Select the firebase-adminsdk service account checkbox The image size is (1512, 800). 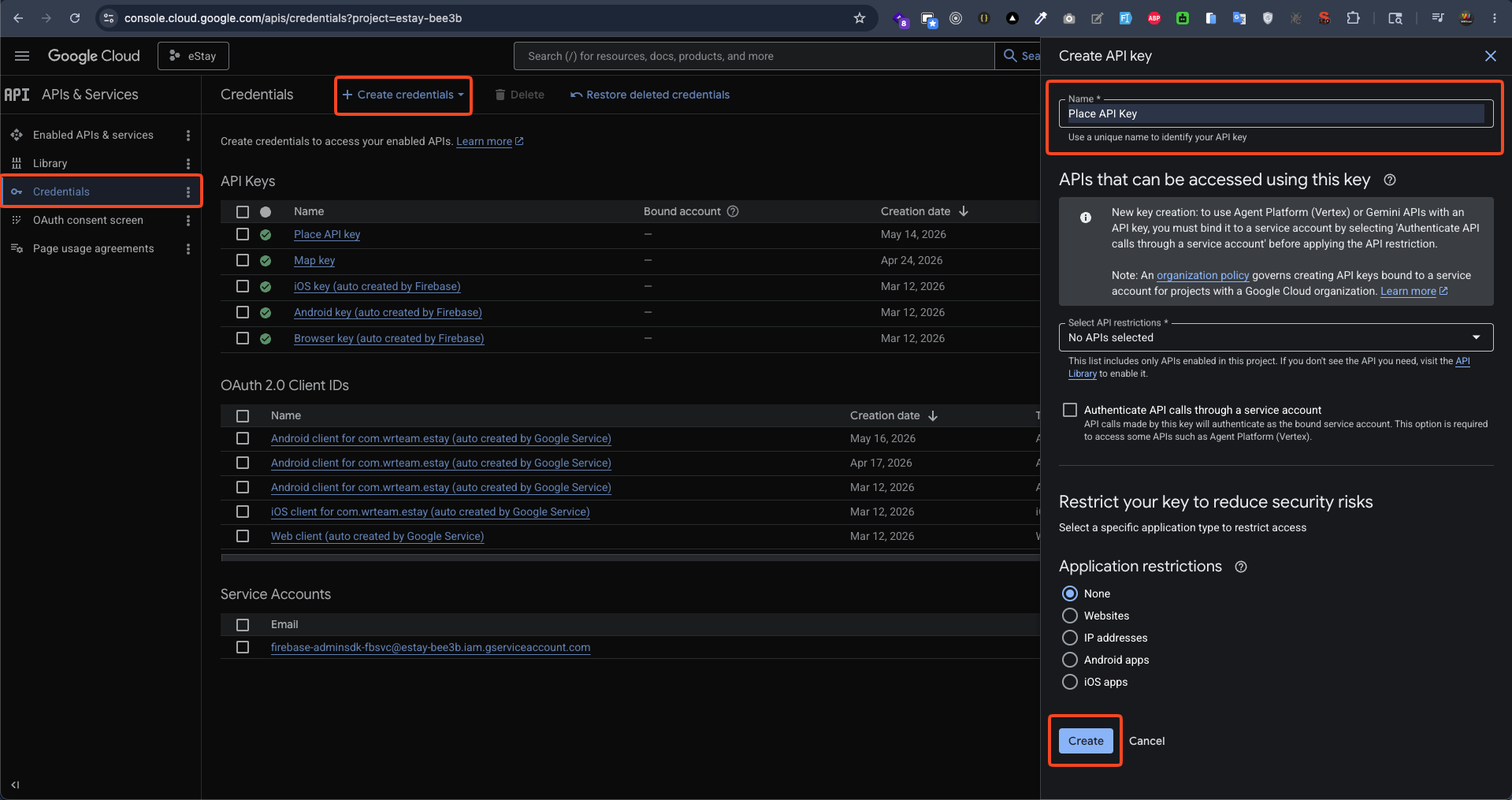click(x=243, y=647)
